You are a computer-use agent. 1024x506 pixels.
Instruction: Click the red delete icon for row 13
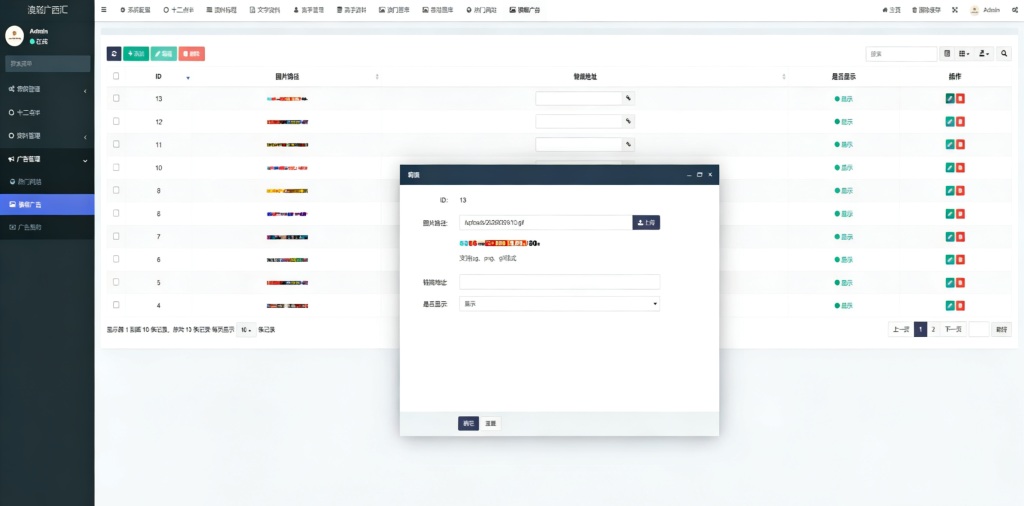961,99
